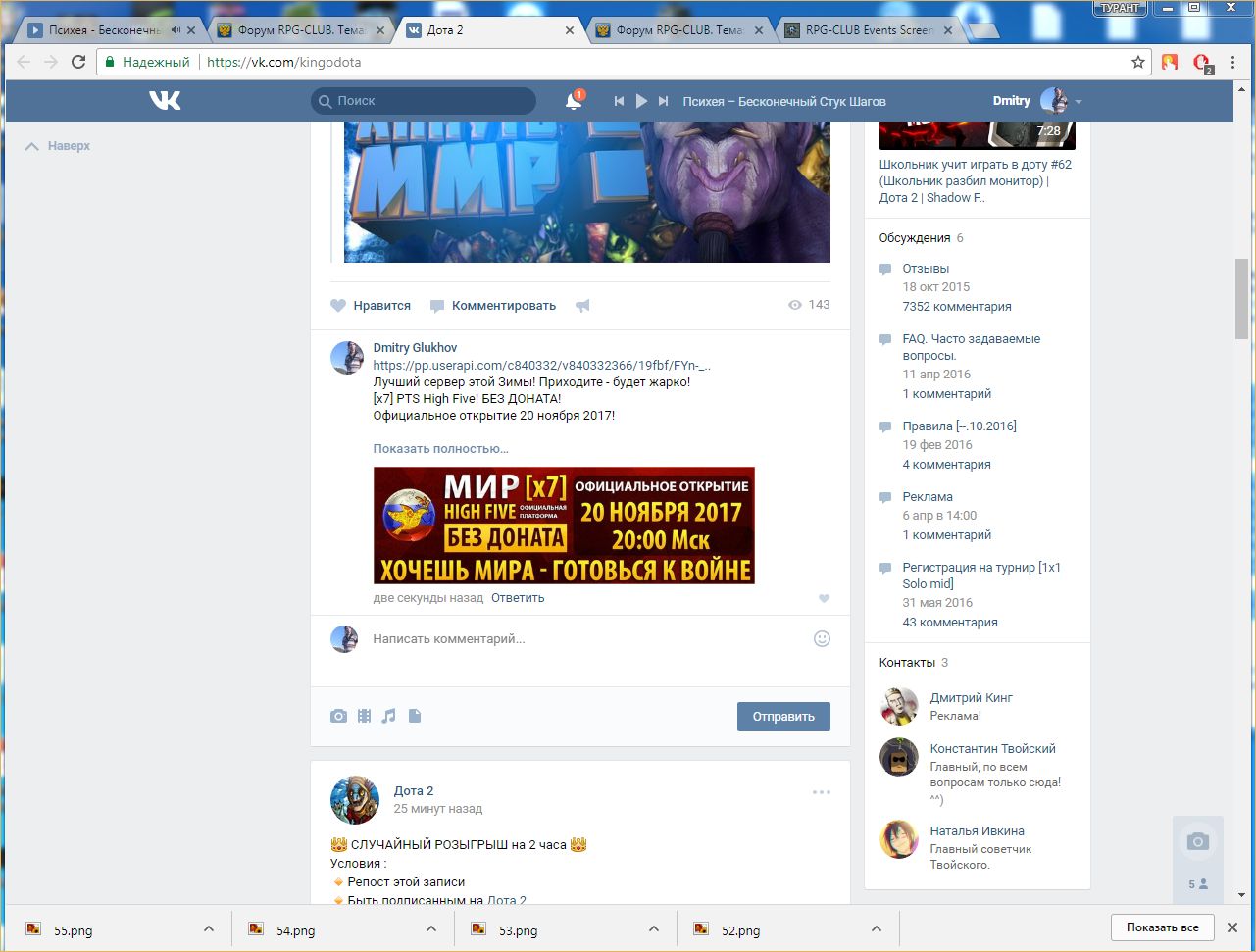Open the Реклама discussion topic
The width and height of the screenshot is (1256, 952).
click(x=928, y=497)
